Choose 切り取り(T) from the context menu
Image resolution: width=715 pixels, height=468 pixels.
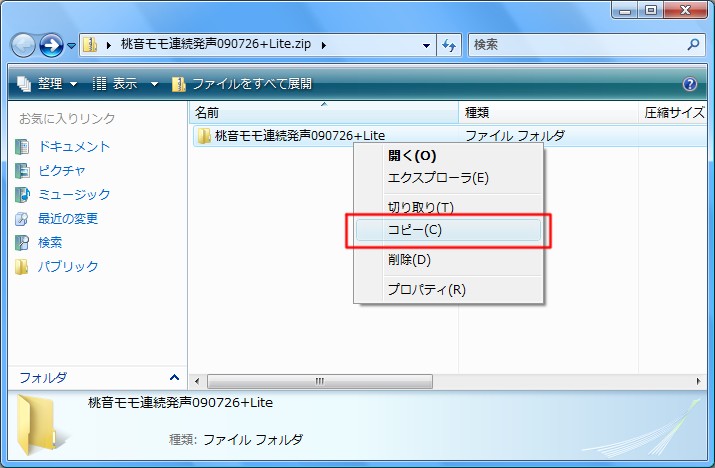421,207
